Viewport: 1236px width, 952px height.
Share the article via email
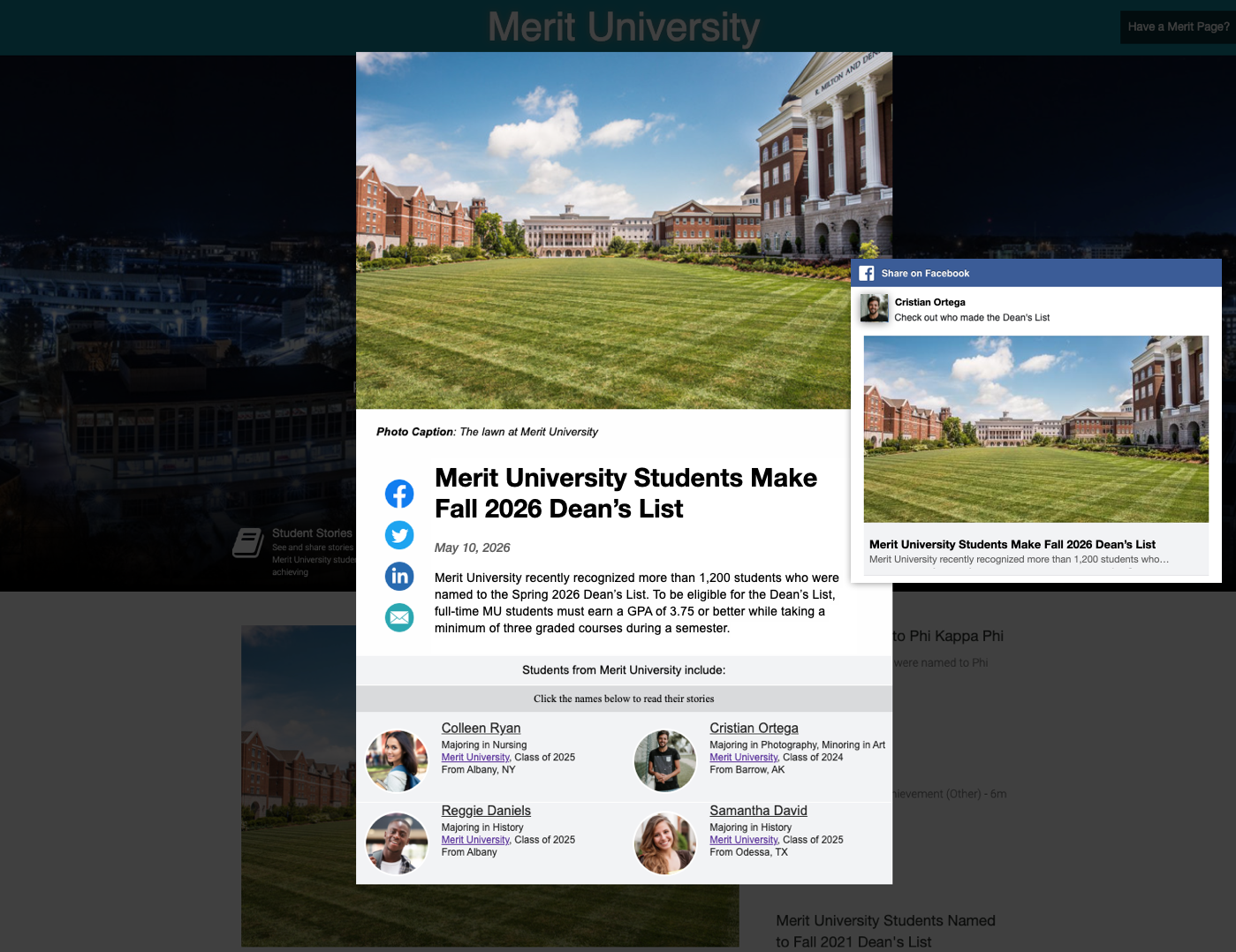tap(398, 617)
